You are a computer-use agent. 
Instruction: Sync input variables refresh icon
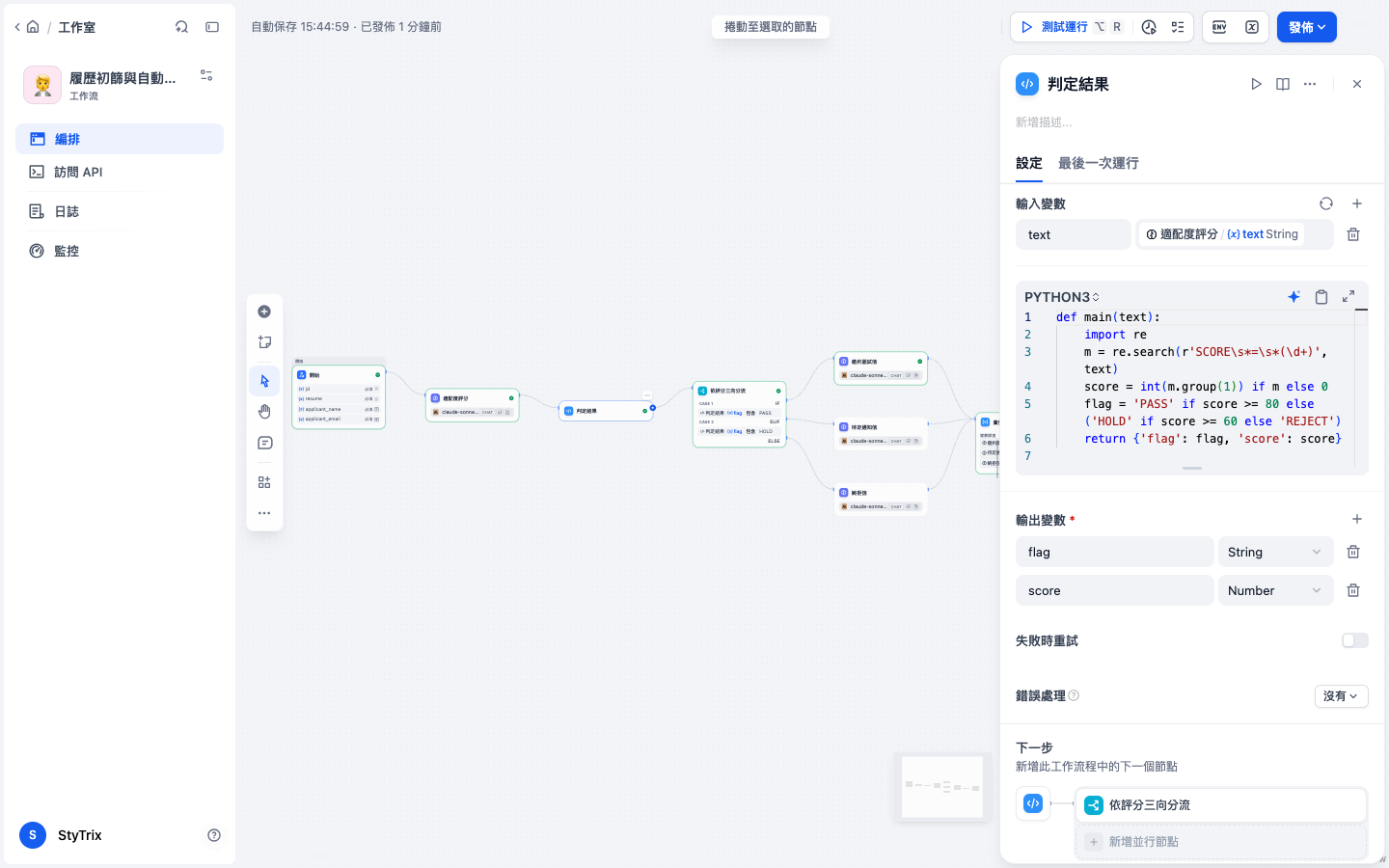coord(1326,203)
